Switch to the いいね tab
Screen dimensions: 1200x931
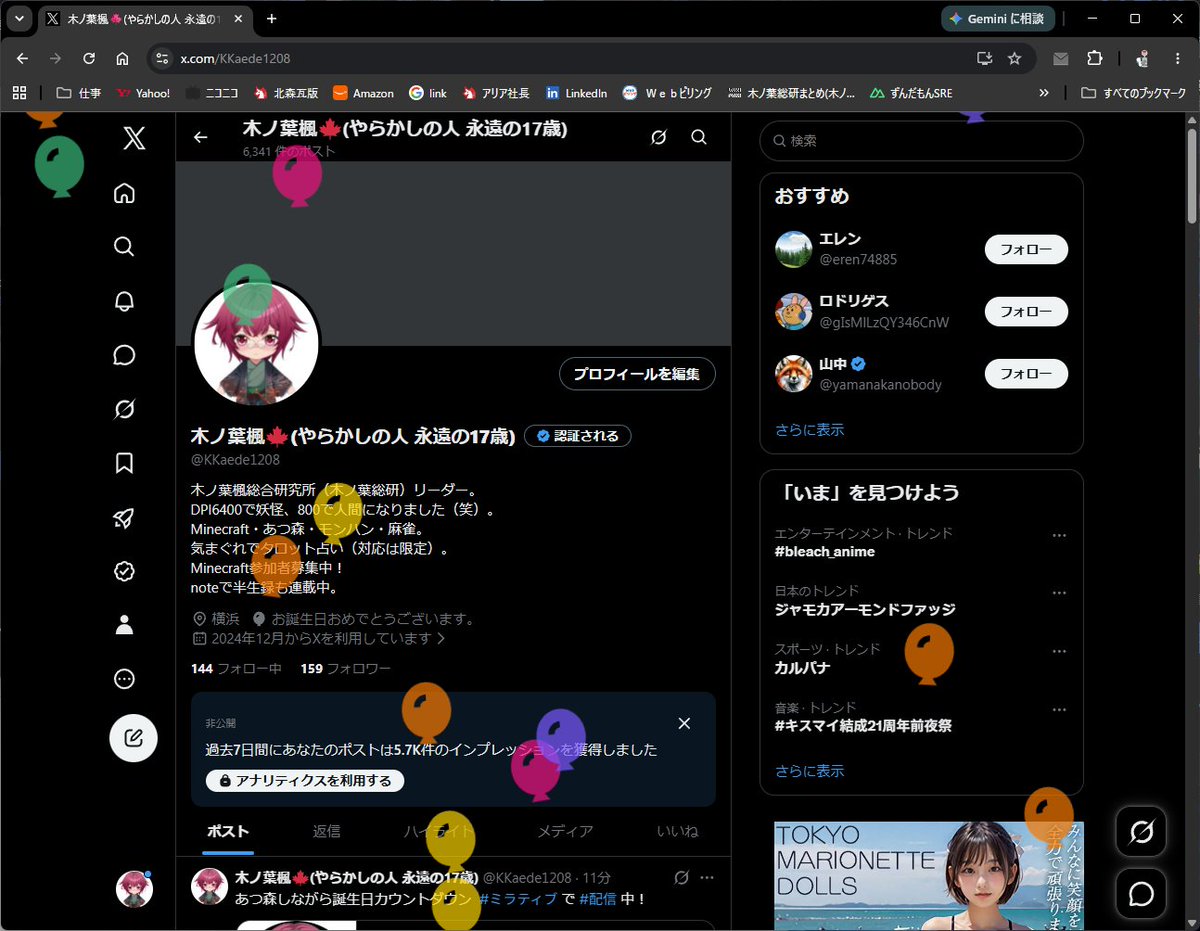point(677,831)
